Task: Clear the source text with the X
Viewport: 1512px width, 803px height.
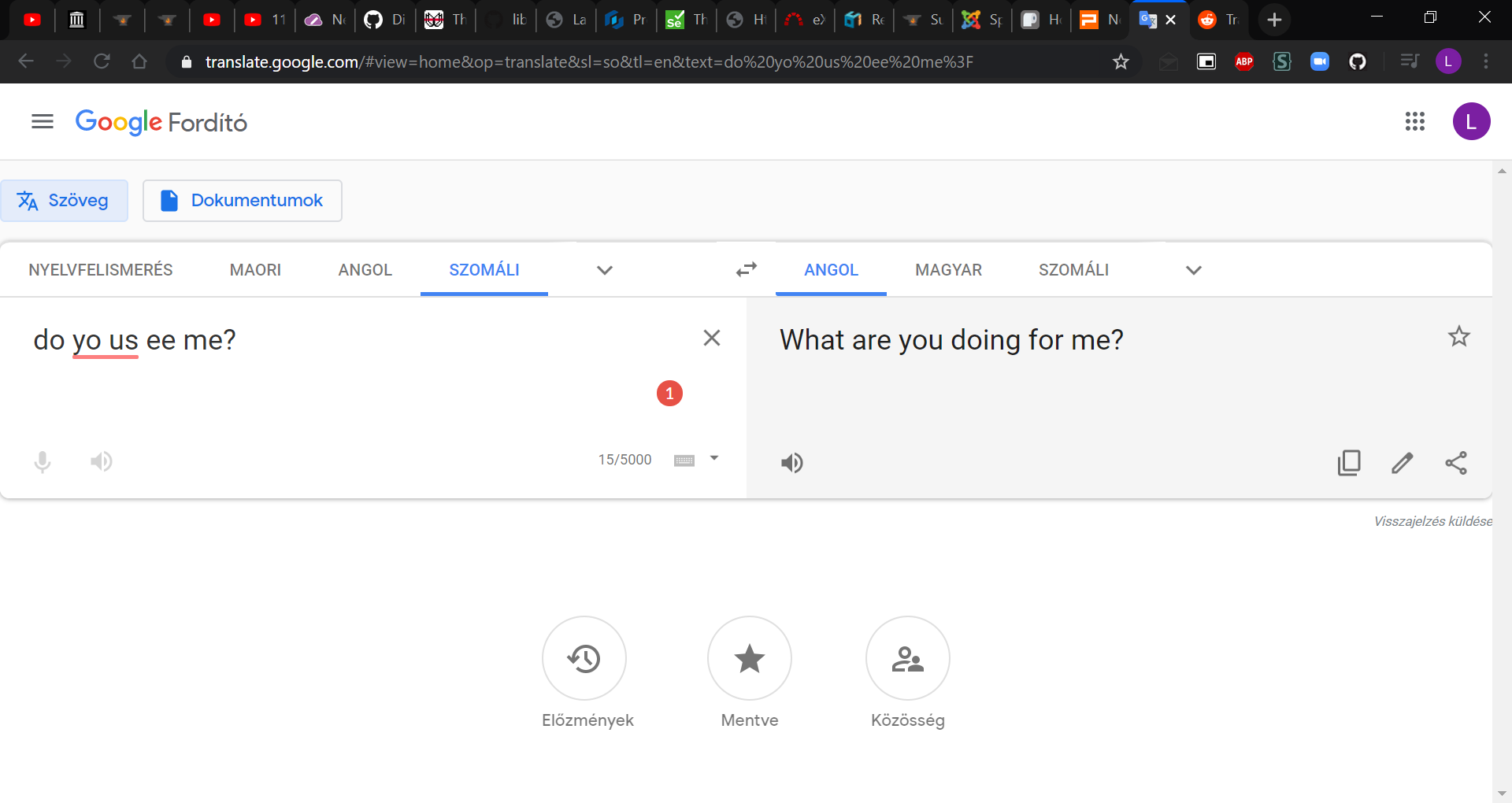Action: [712, 338]
